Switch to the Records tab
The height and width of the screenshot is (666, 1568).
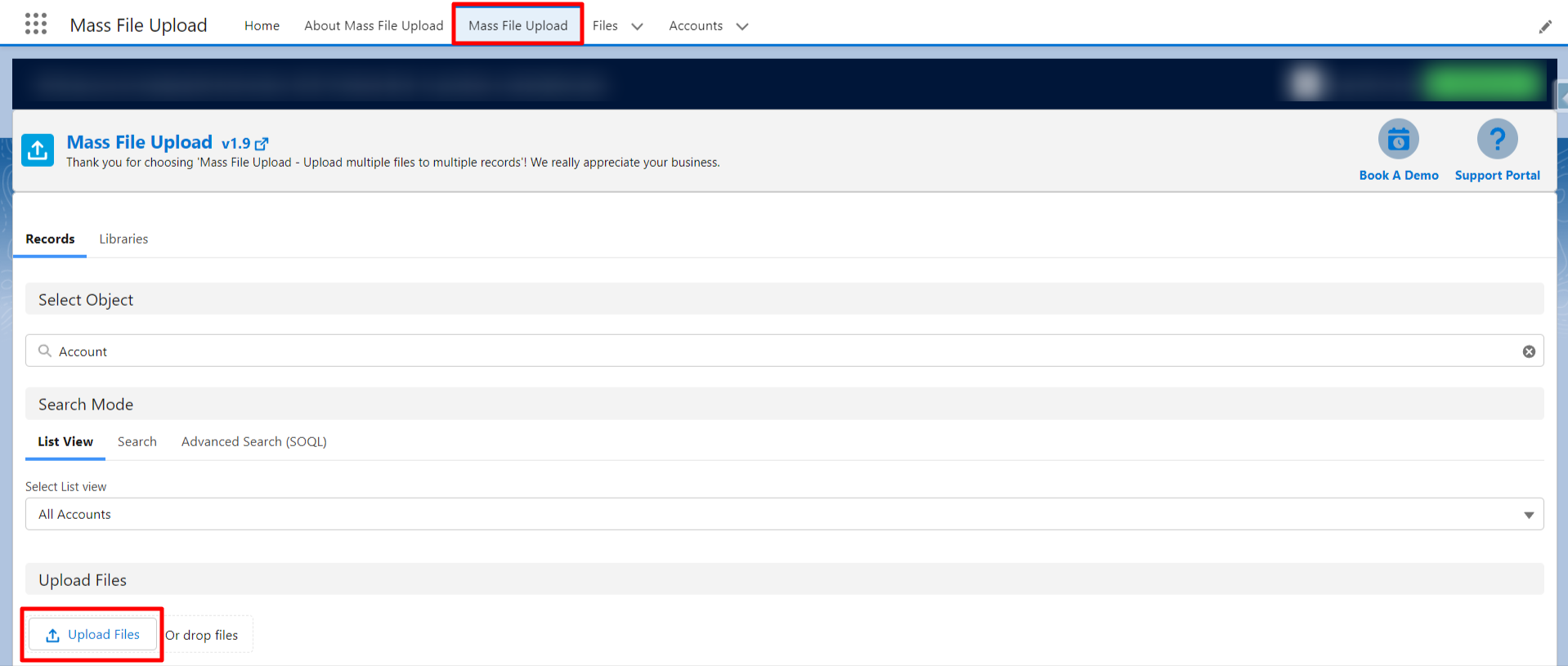pyautogui.click(x=50, y=239)
